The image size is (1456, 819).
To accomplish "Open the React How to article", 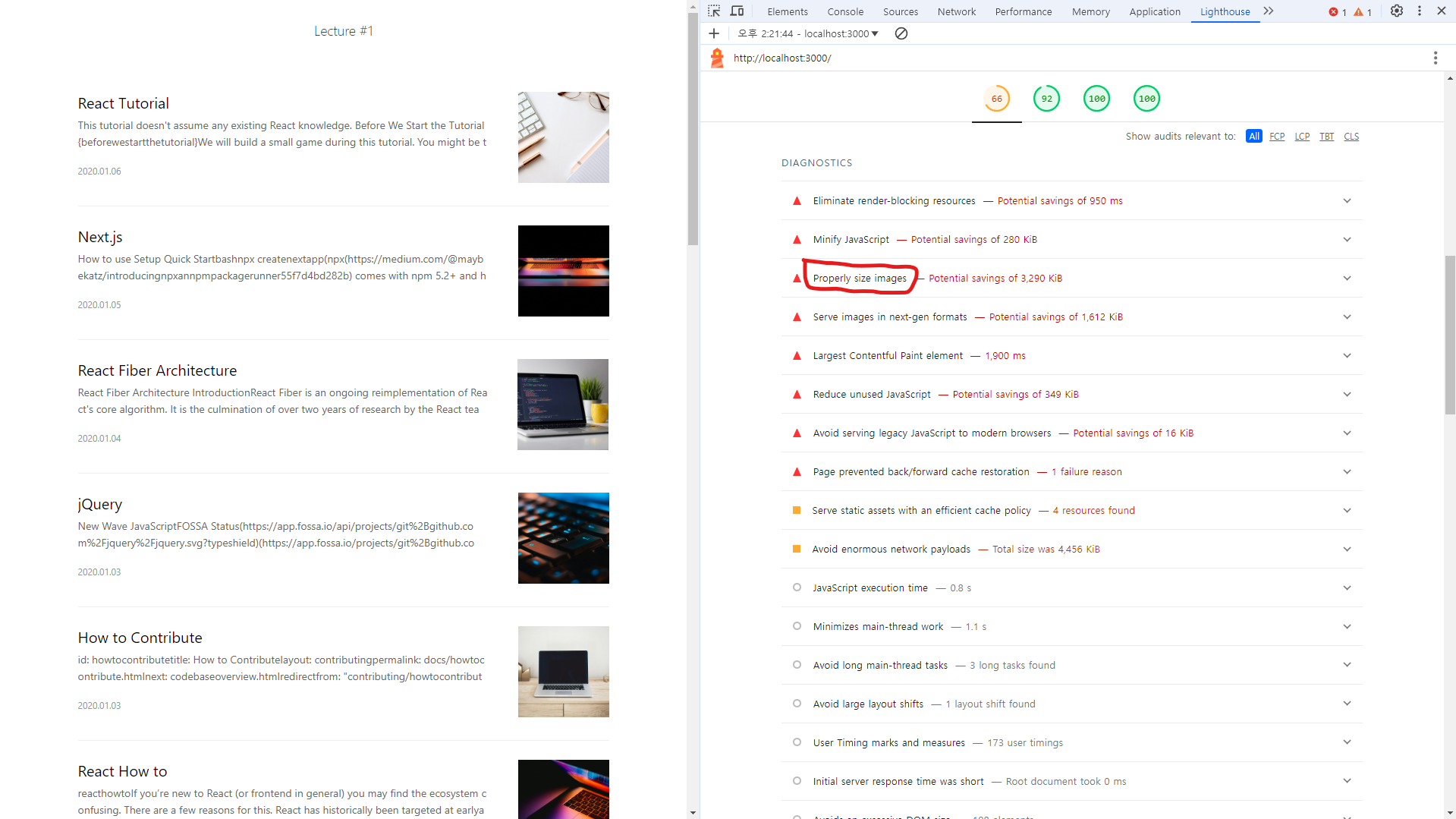I will click(122, 771).
